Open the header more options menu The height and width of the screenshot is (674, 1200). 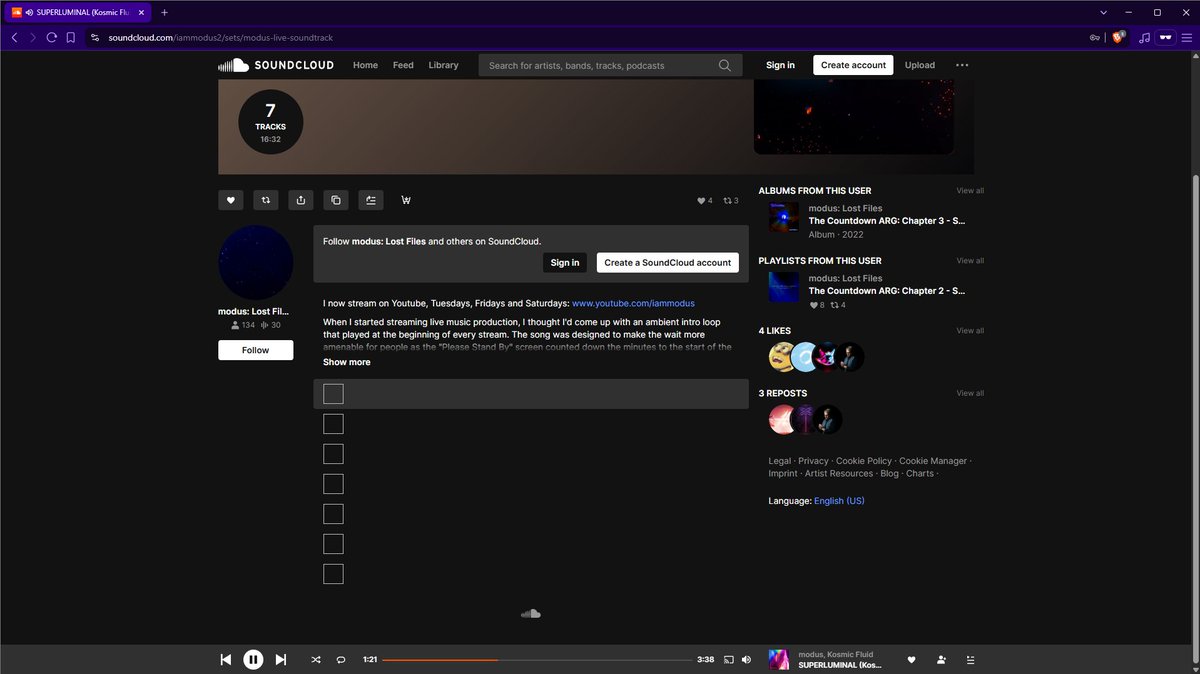click(x=962, y=65)
